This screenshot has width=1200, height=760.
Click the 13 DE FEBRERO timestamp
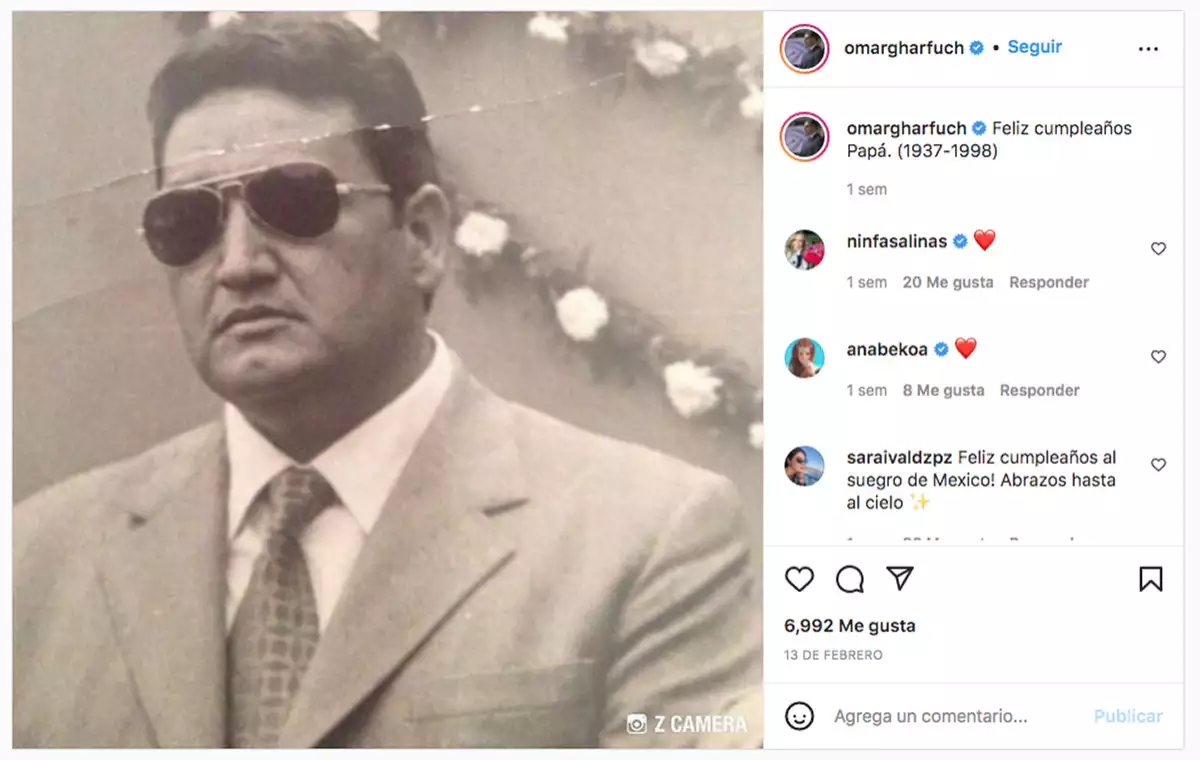coord(834,655)
